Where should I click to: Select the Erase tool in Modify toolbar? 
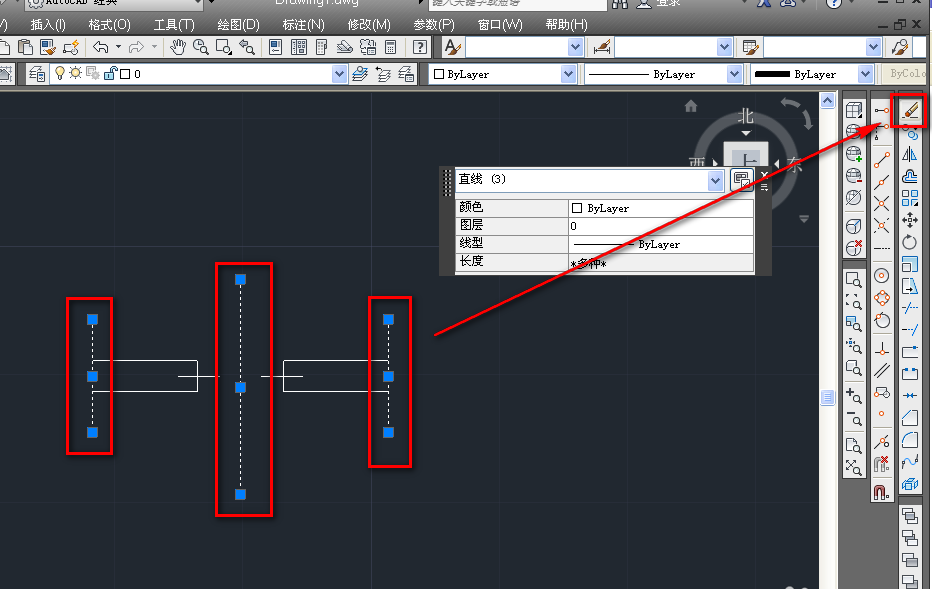910,110
